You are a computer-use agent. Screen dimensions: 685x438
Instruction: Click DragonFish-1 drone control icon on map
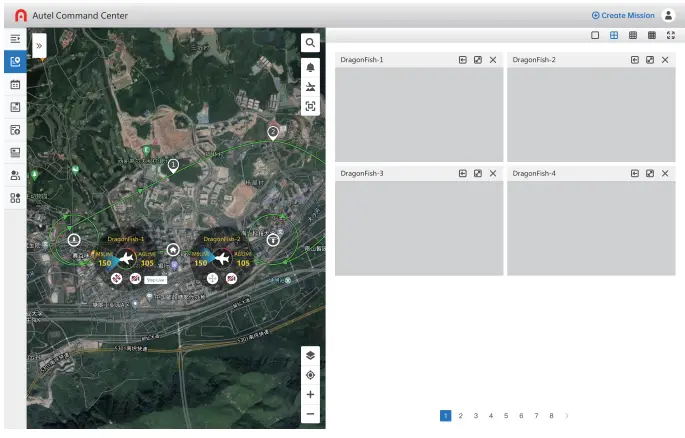point(116,278)
